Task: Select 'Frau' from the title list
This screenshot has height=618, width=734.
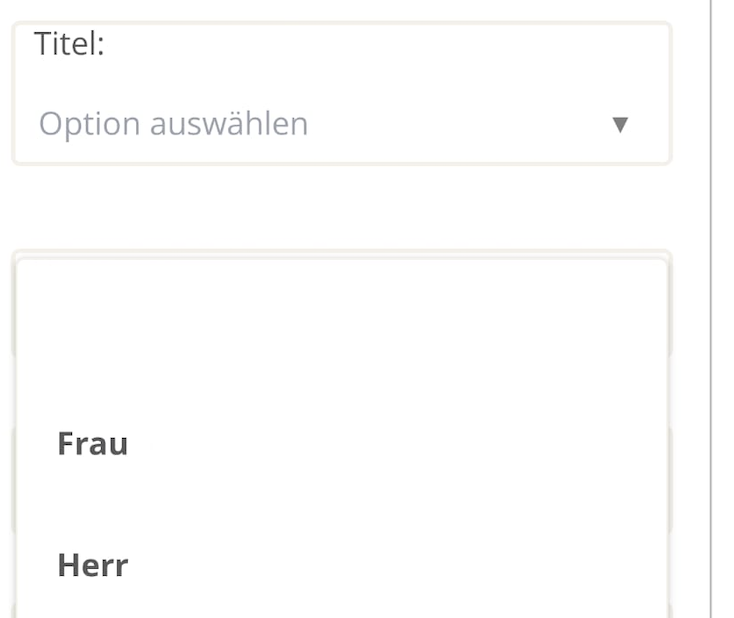Action: coord(93,443)
